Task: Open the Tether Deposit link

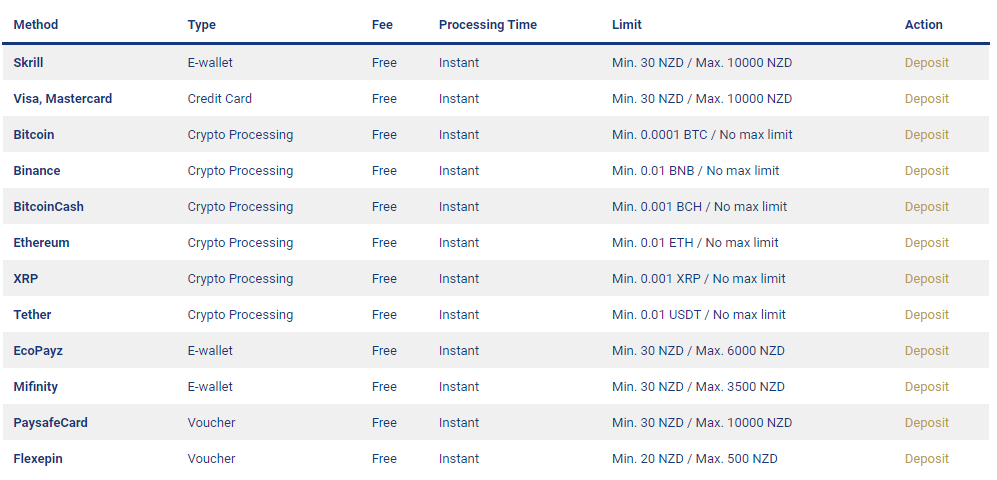Action: (926, 315)
